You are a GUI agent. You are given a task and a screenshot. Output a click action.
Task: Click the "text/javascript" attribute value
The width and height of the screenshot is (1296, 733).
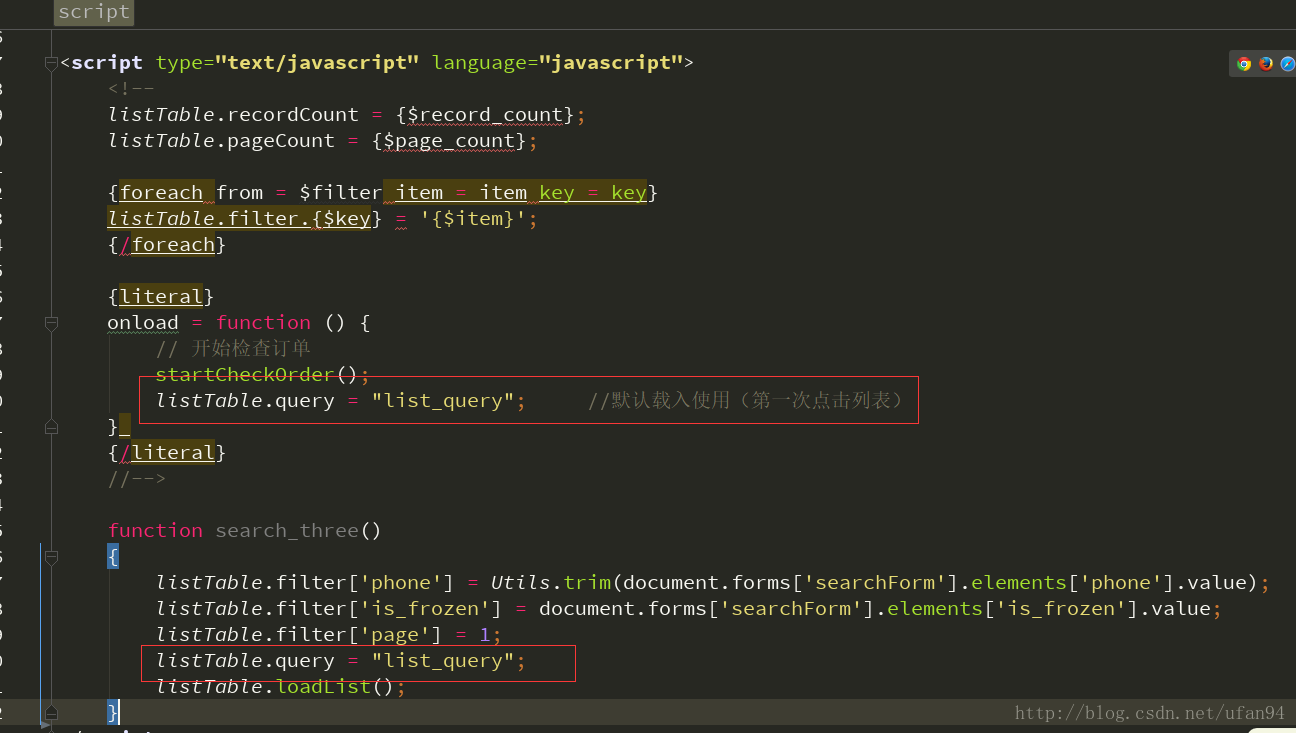(x=318, y=63)
